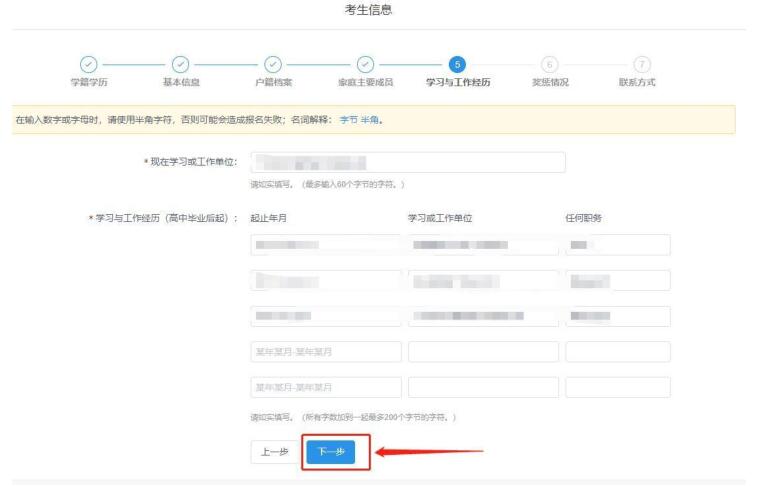Image resolution: width=761 pixels, height=486 pixels.
Task: Click the 现在学习或工作单位 input field
Action: (407, 162)
